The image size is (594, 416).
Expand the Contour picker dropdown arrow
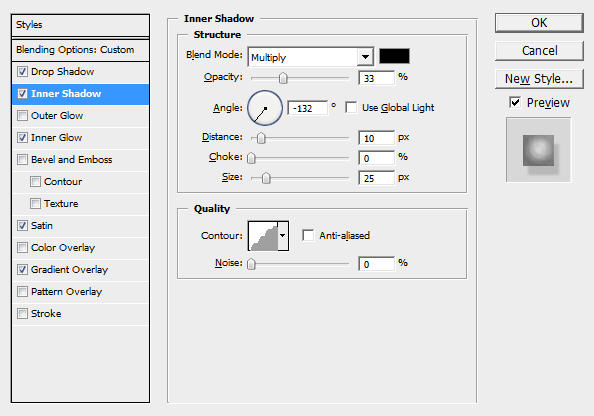click(283, 236)
